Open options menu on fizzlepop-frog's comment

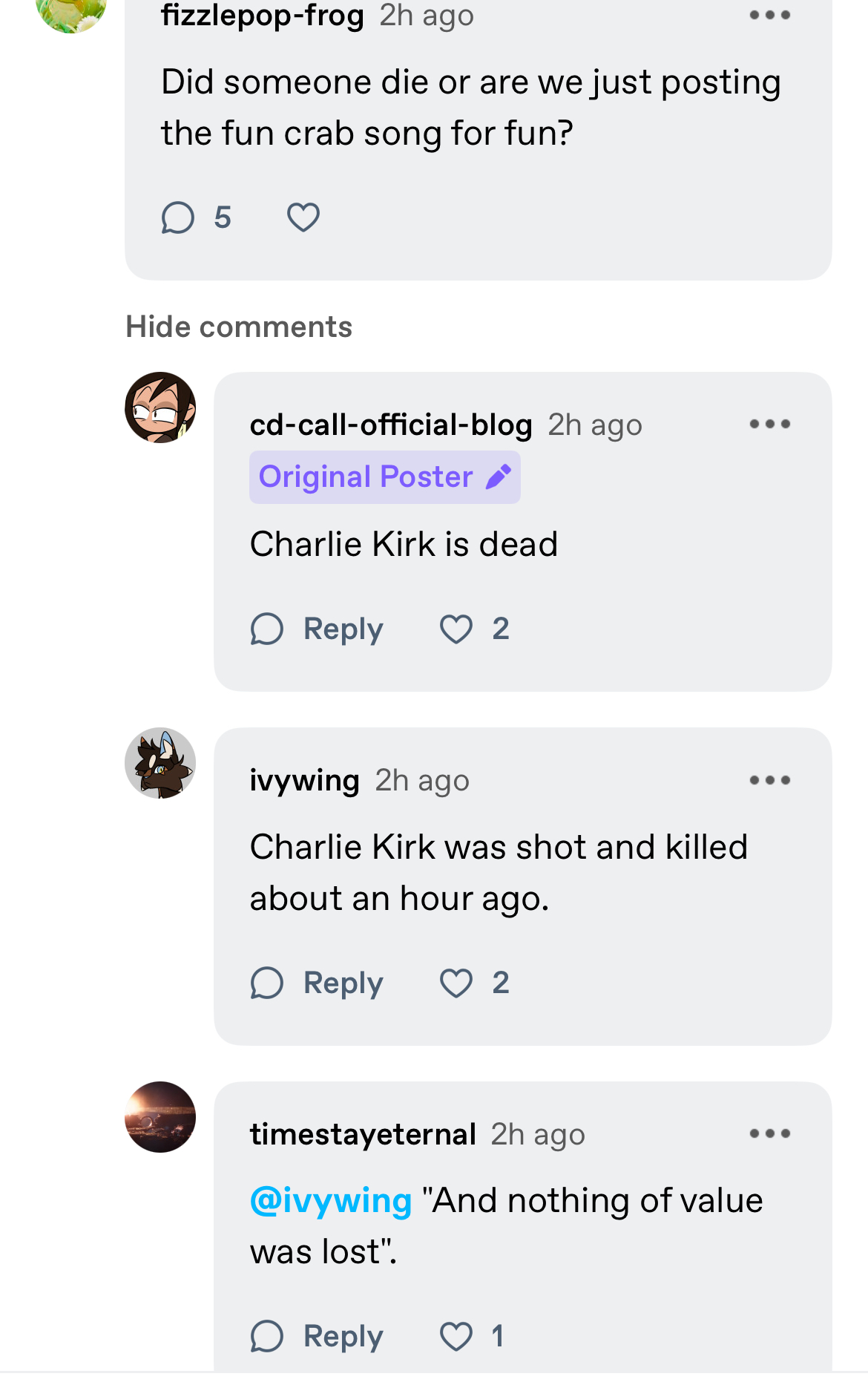pos(769,15)
